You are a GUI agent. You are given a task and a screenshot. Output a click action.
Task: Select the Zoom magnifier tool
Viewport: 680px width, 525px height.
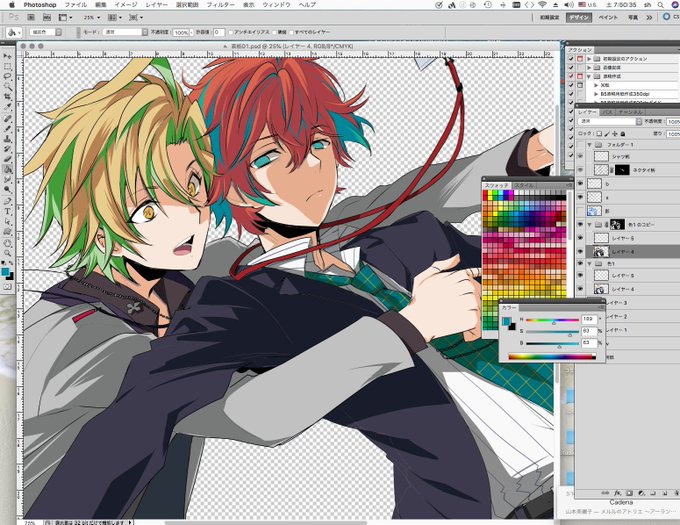point(7,253)
